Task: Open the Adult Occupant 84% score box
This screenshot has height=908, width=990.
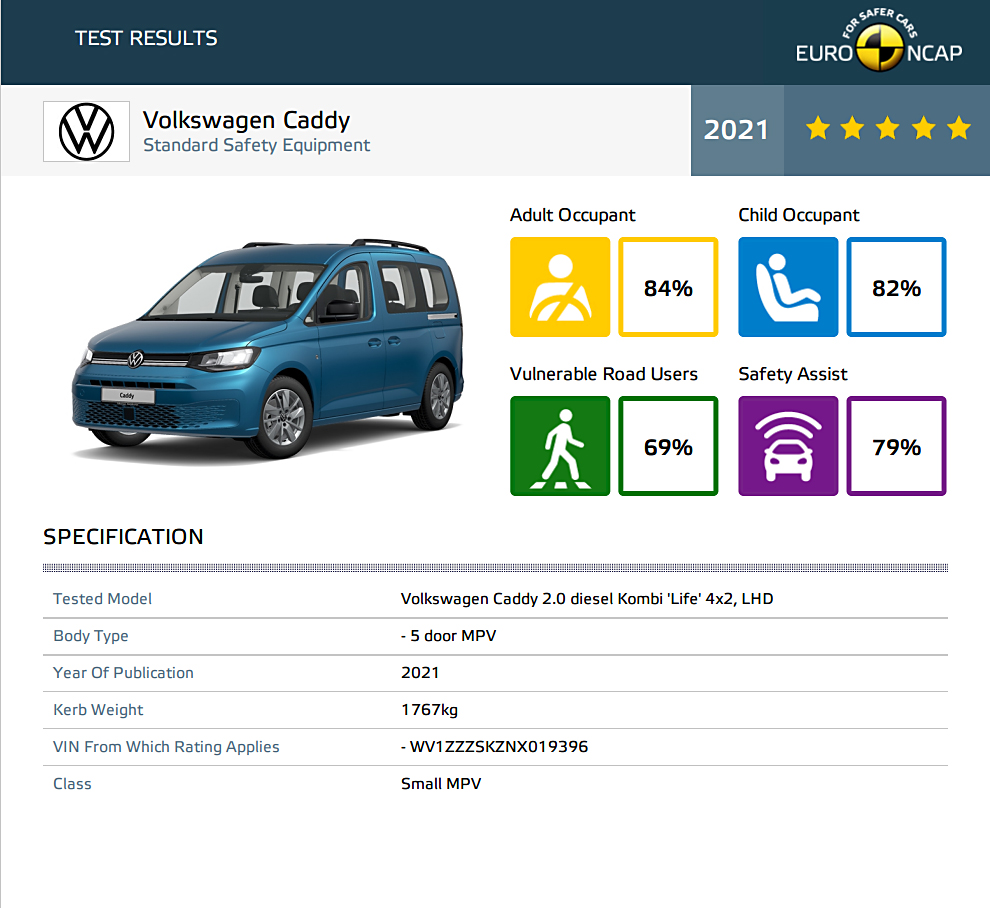Action: [668, 287]
